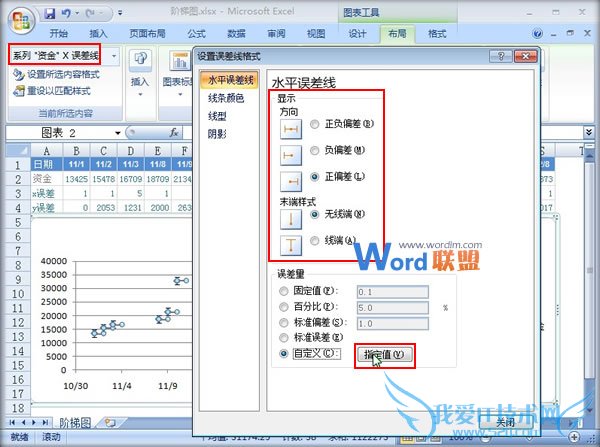Screen dimensions: 600x447
Task: Select 线条颜色 category in dialog
Action: 226,98
